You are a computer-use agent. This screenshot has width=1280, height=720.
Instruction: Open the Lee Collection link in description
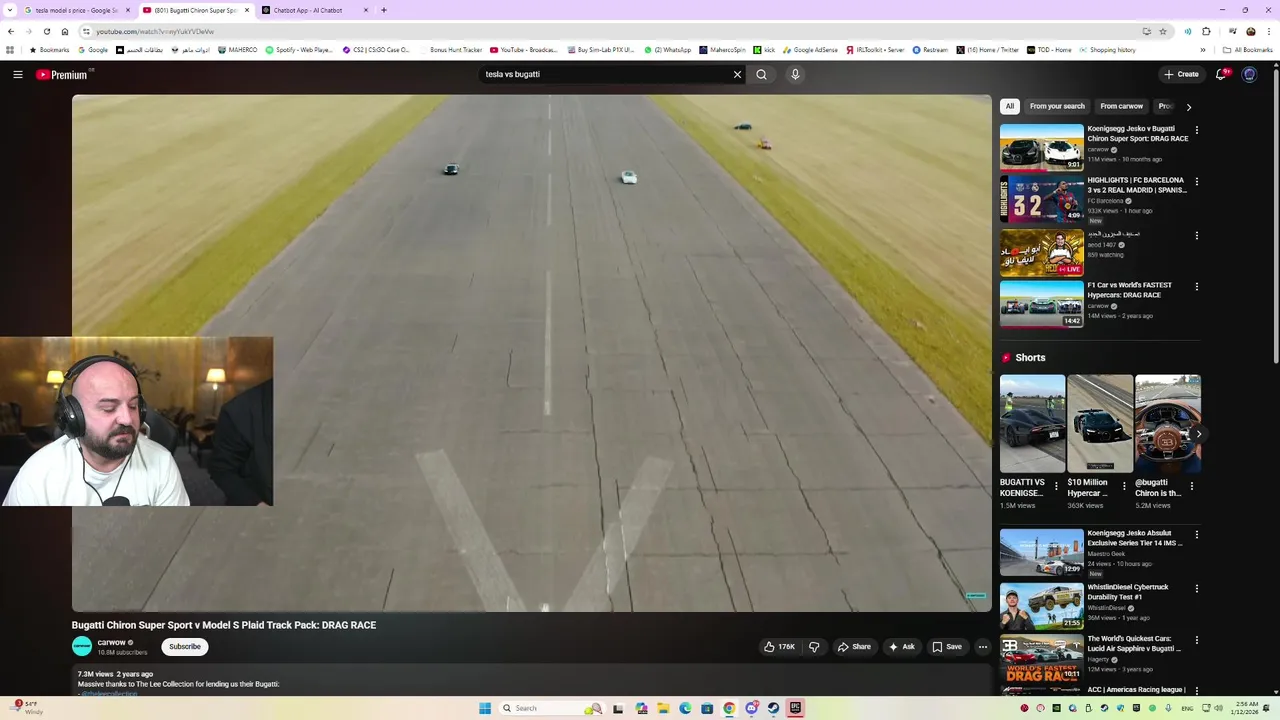click(x=109, y=693)
